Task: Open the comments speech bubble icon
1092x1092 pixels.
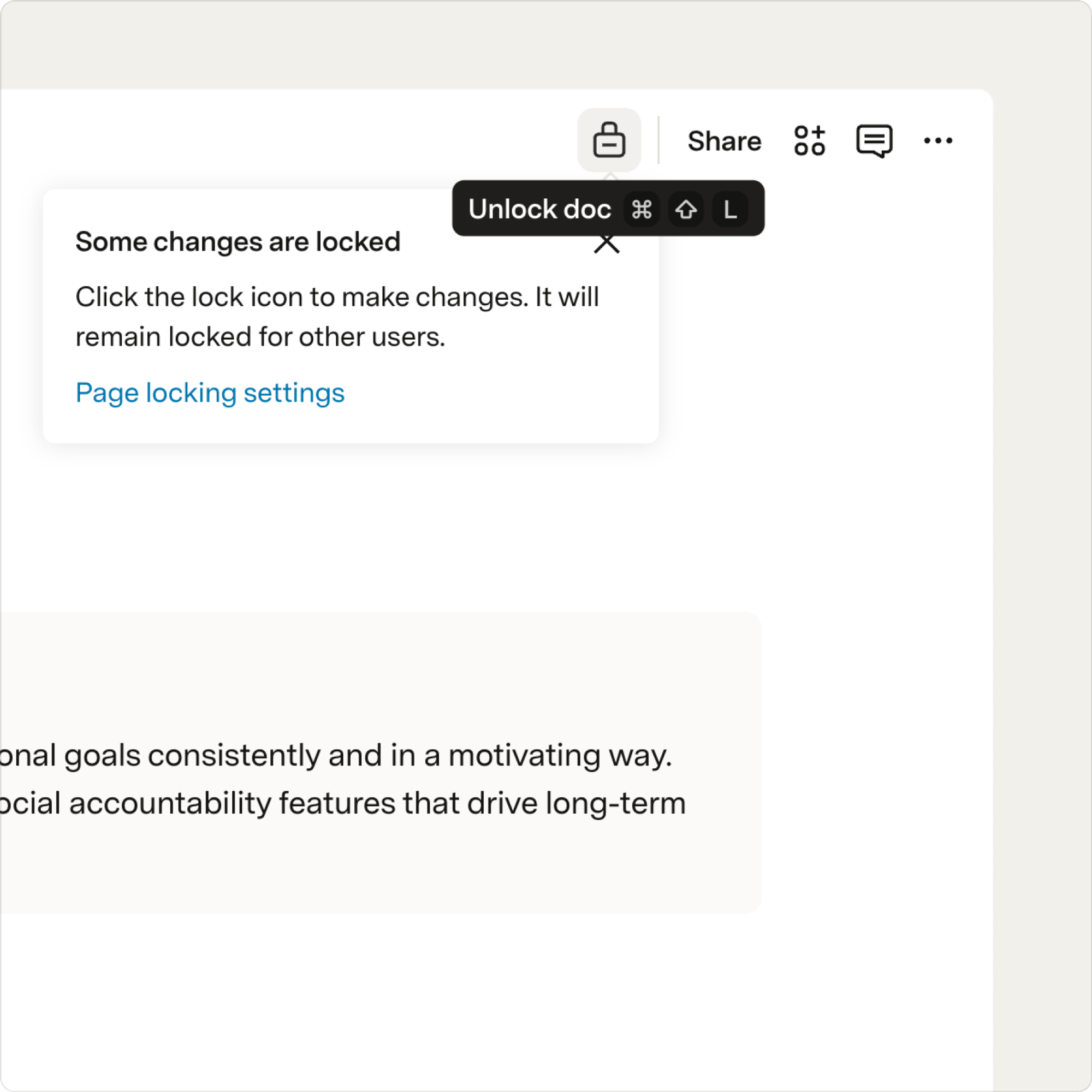Action: click(874, 141)
